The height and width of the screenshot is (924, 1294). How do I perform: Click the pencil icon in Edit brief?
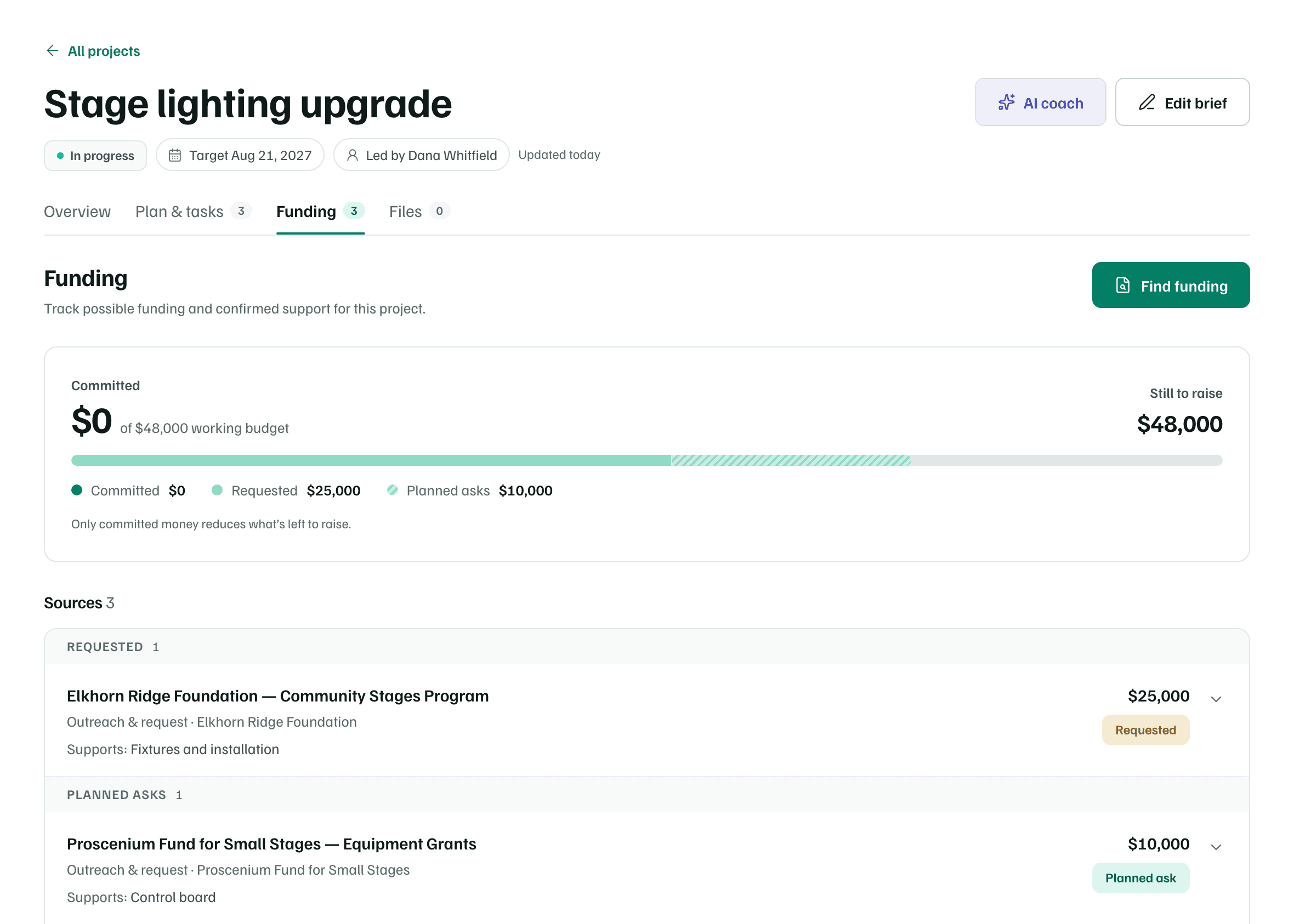click(x=1147, y=102)
